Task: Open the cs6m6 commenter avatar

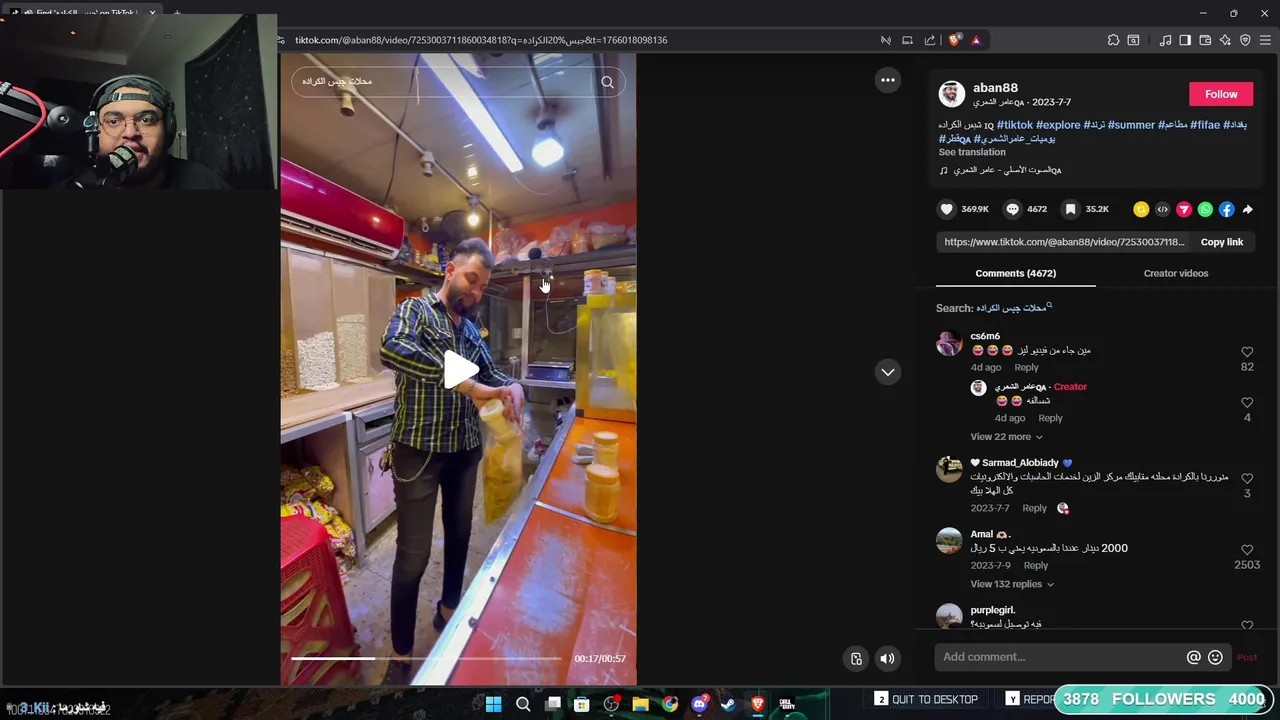Action: 949,343
